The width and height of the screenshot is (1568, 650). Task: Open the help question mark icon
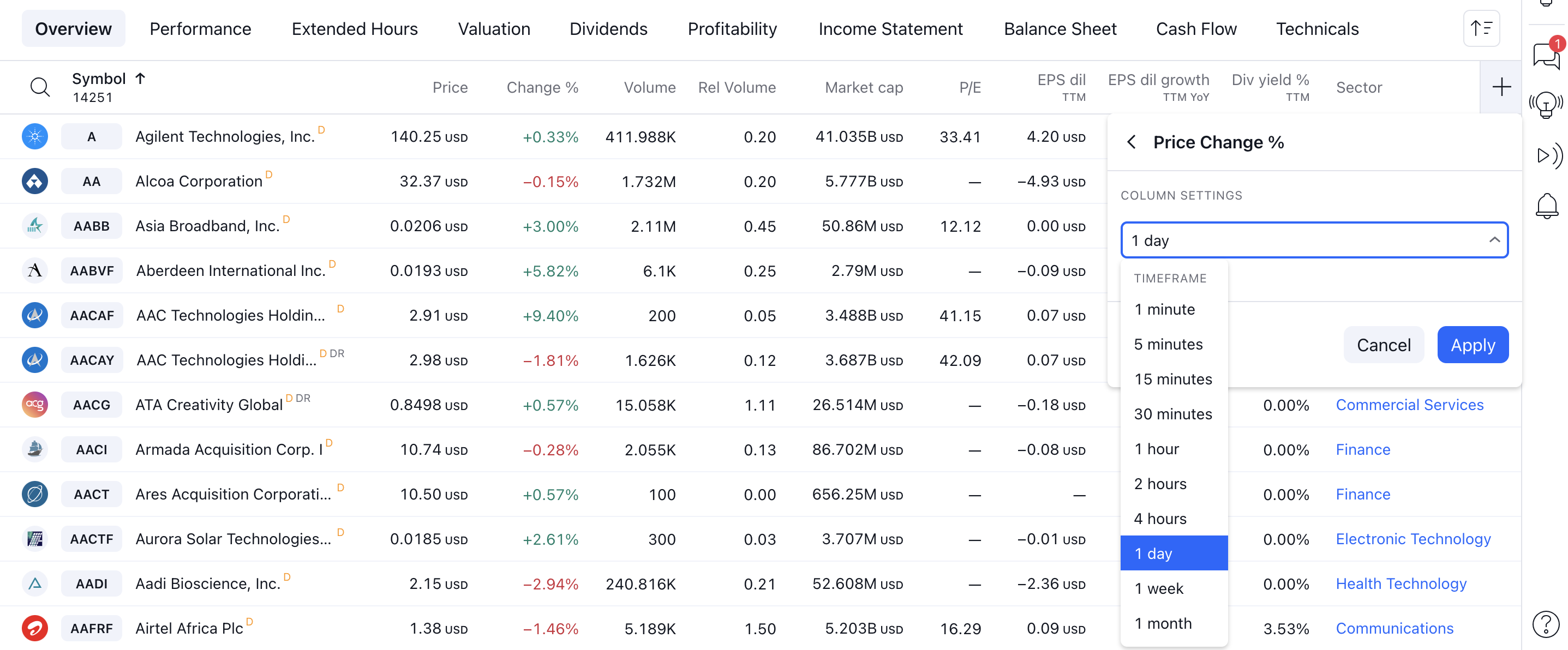pos(1546,624)
